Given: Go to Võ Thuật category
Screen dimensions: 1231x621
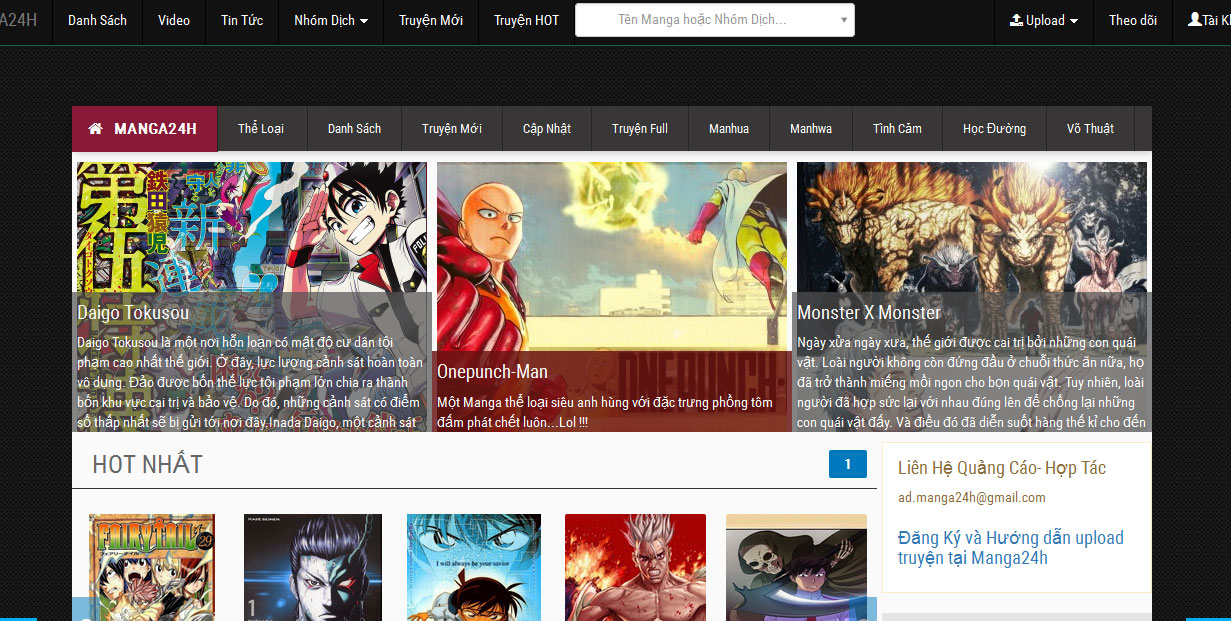Looking at the screenshot, I should tap(1090, 129).
